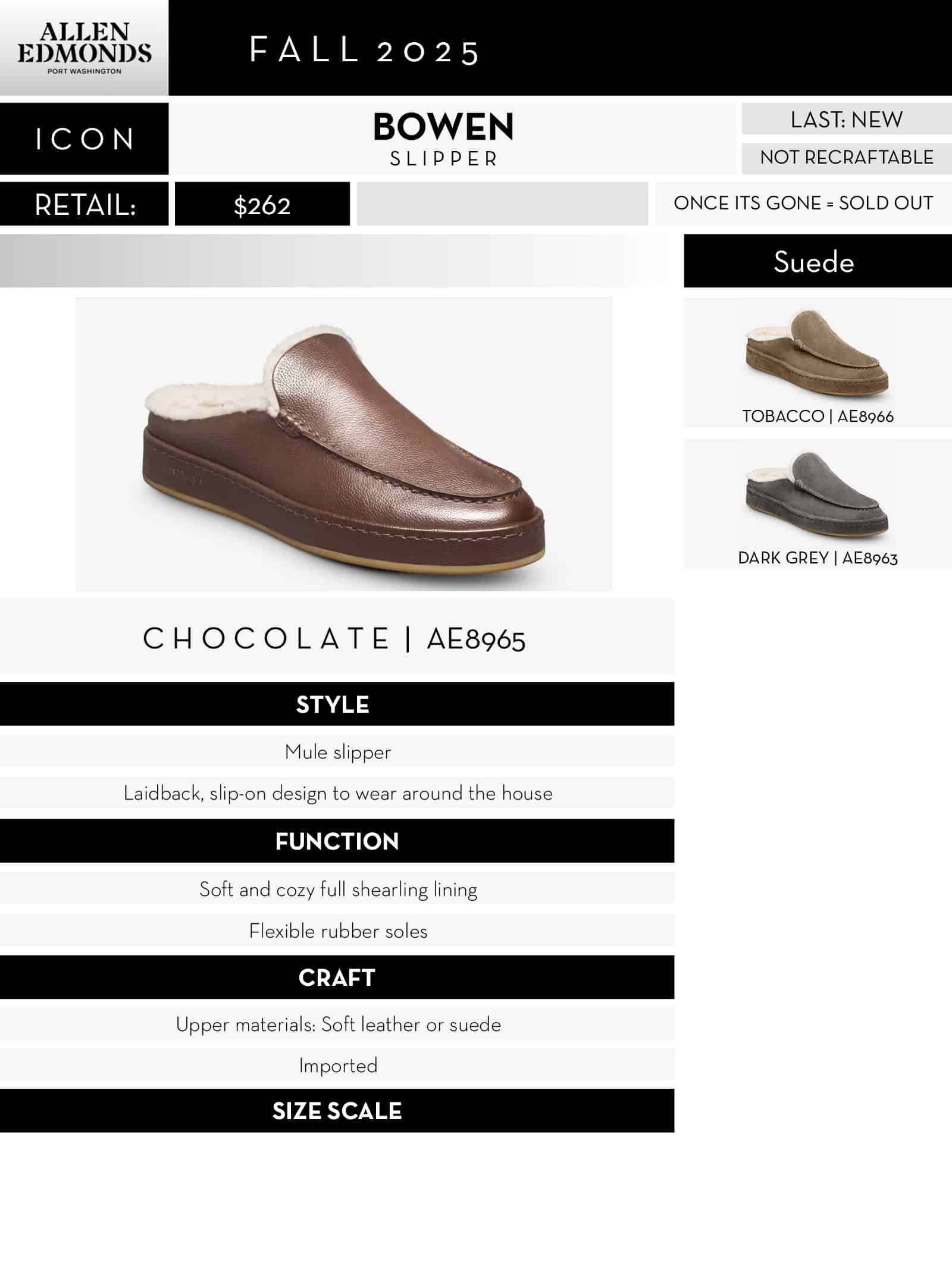The image size is (952, 1269).
Task: Click the DARK GREY | AE8963 label
Action: tap(818, 557)
